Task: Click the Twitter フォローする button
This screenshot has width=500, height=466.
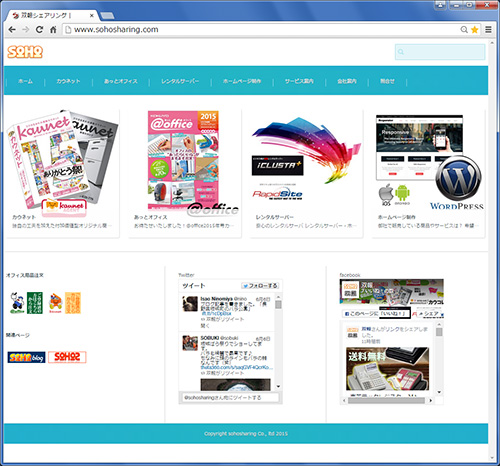Action: (x=260, y=286)
